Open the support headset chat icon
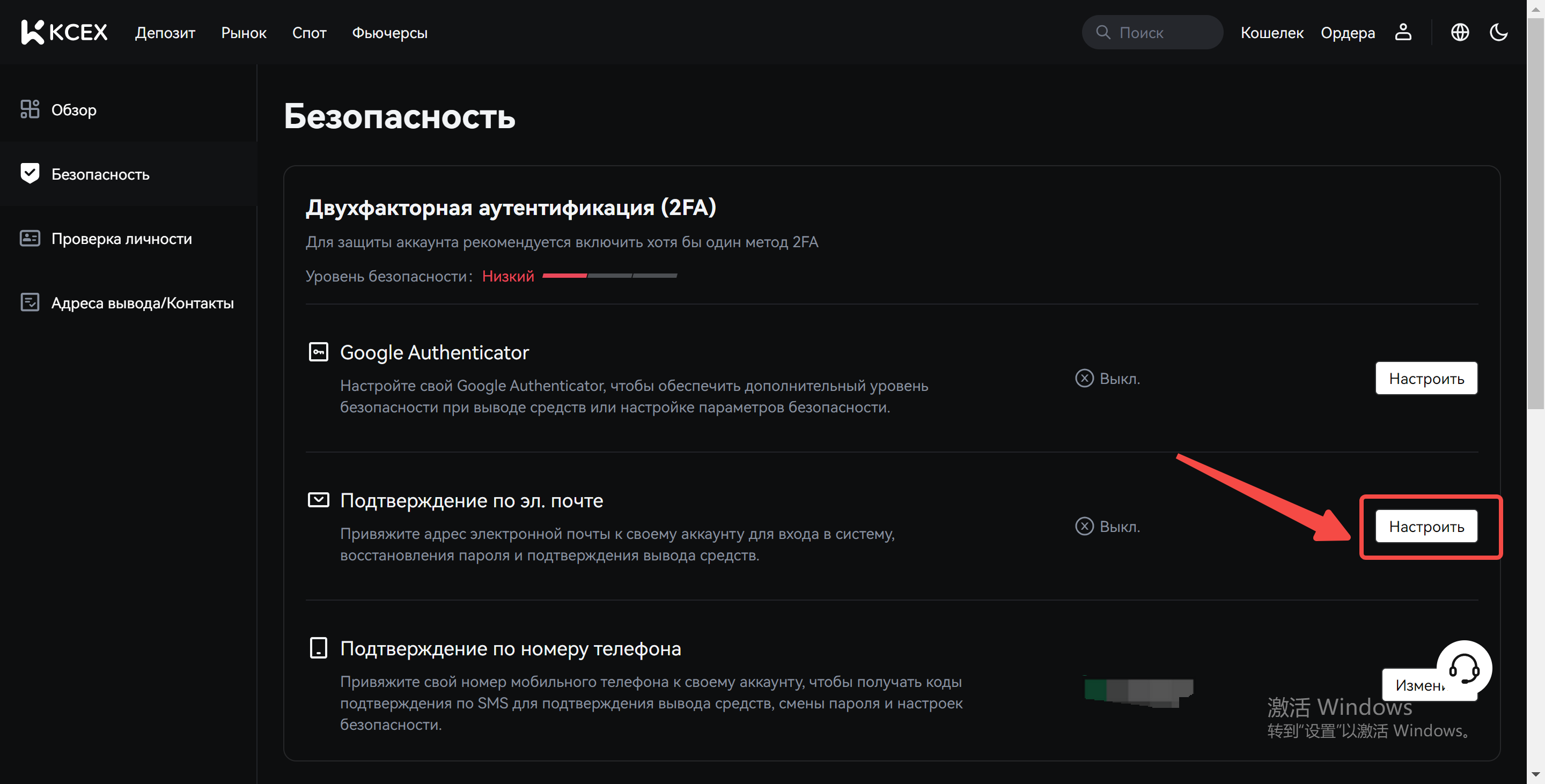This screenshot has height=784, width=1545. (x=1464, y=668)
